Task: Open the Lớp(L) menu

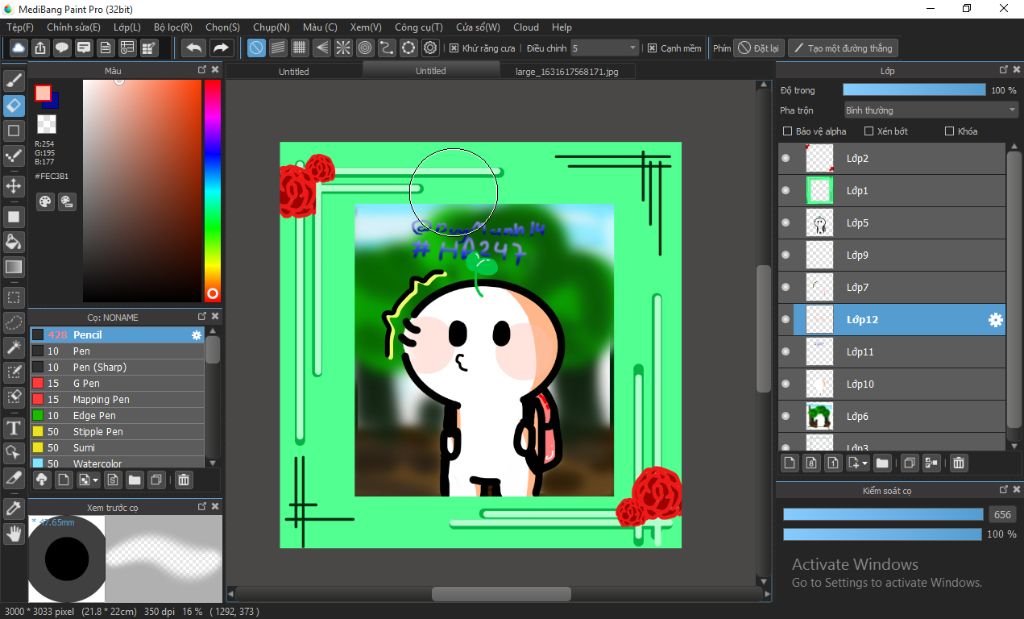Action: (127, 27)
